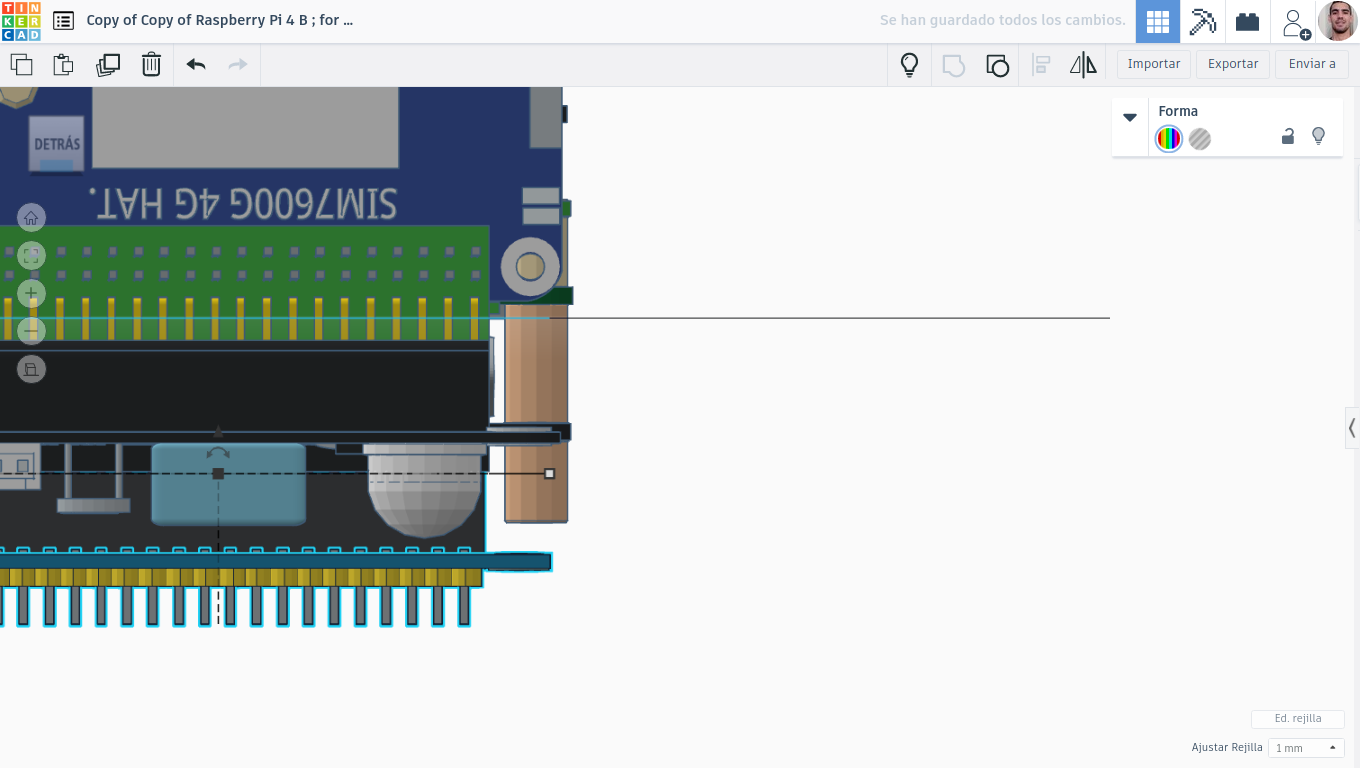Open the Ajustar Rejilla 1 mm dropdown

tap(1306, 748)
